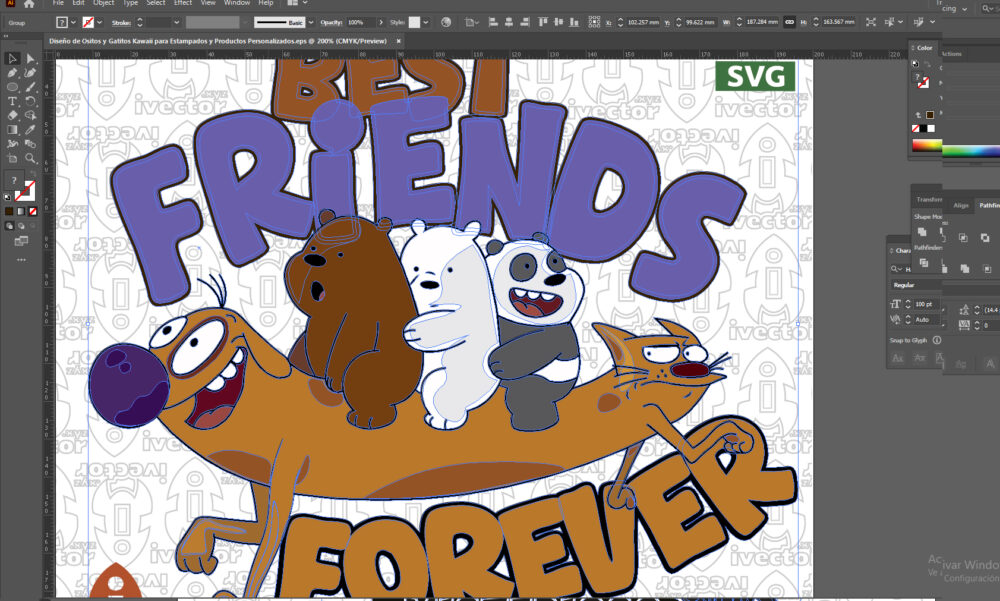Click Width value field
The image size is (1000, 601).
761,22
